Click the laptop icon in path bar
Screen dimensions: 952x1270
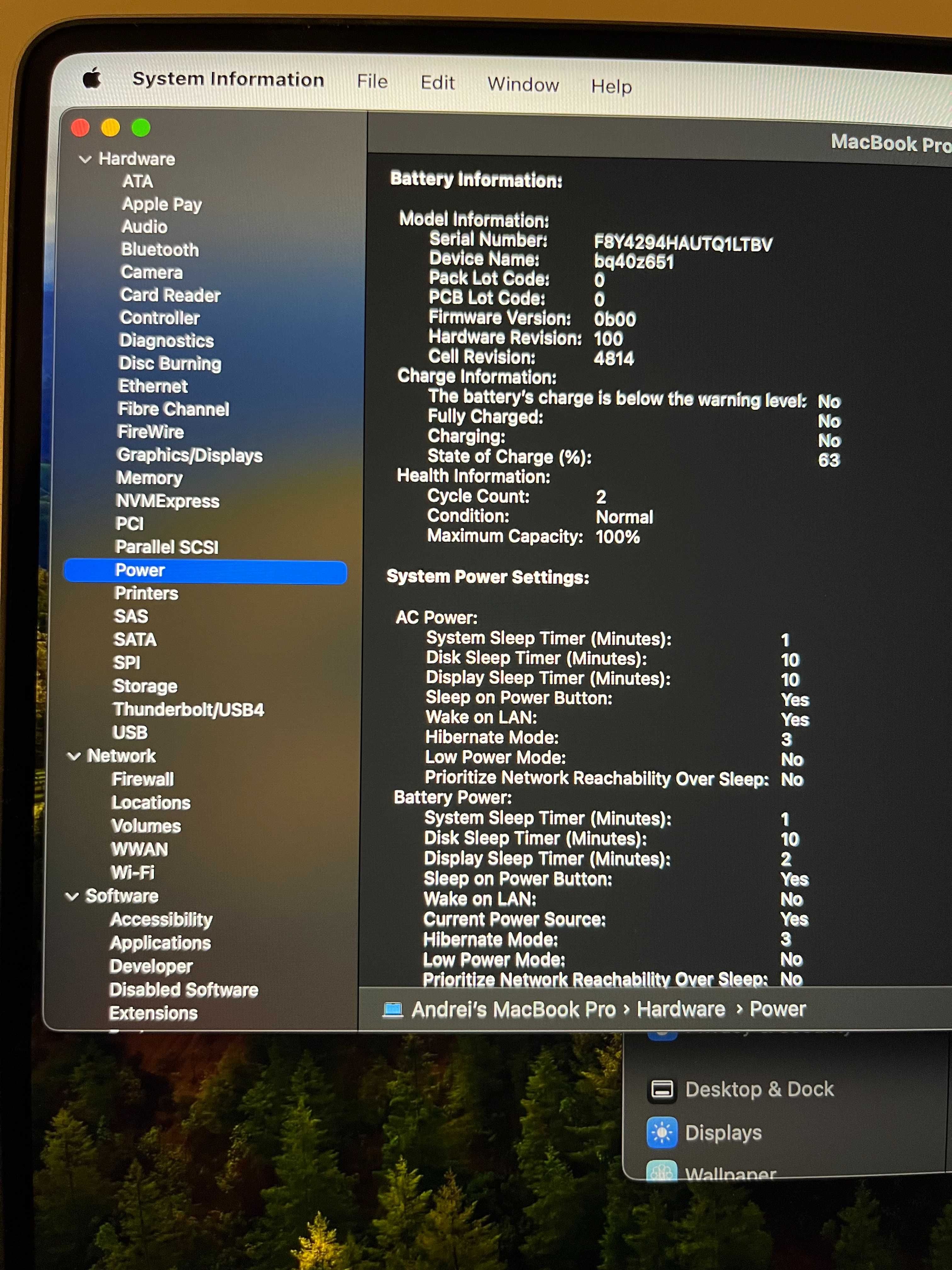tap(393, 1009)
